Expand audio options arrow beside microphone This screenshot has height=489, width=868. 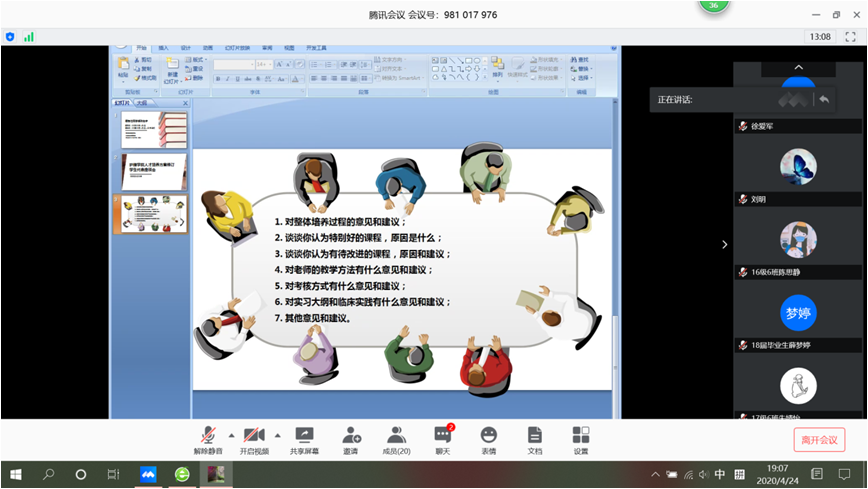coord(231,435)
